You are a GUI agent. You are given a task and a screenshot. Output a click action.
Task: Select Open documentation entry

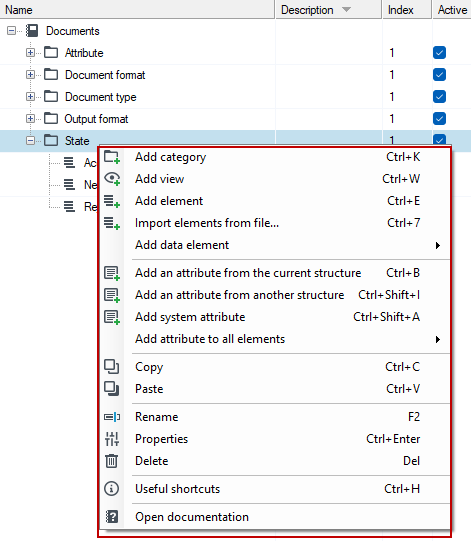point(275,517)
